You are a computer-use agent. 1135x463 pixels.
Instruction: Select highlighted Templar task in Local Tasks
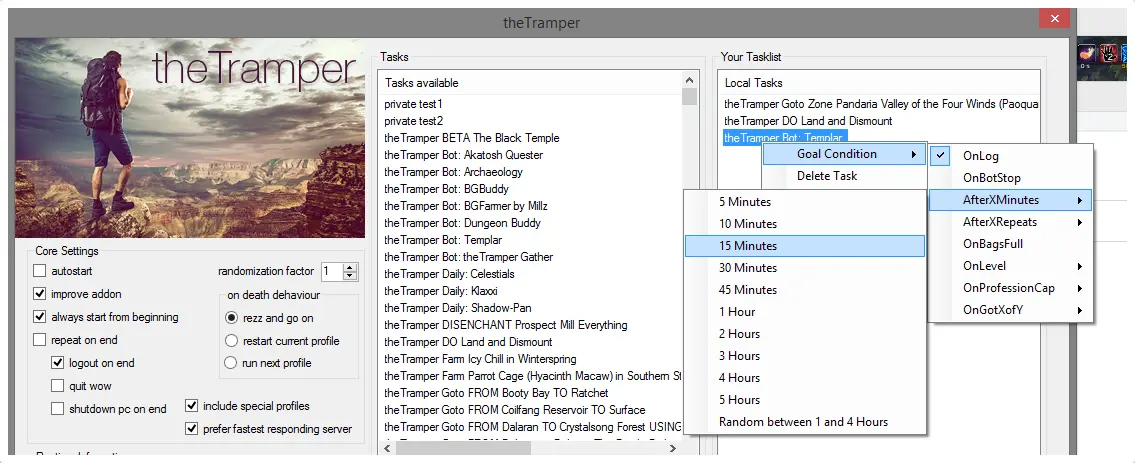(x=785, y=138)
